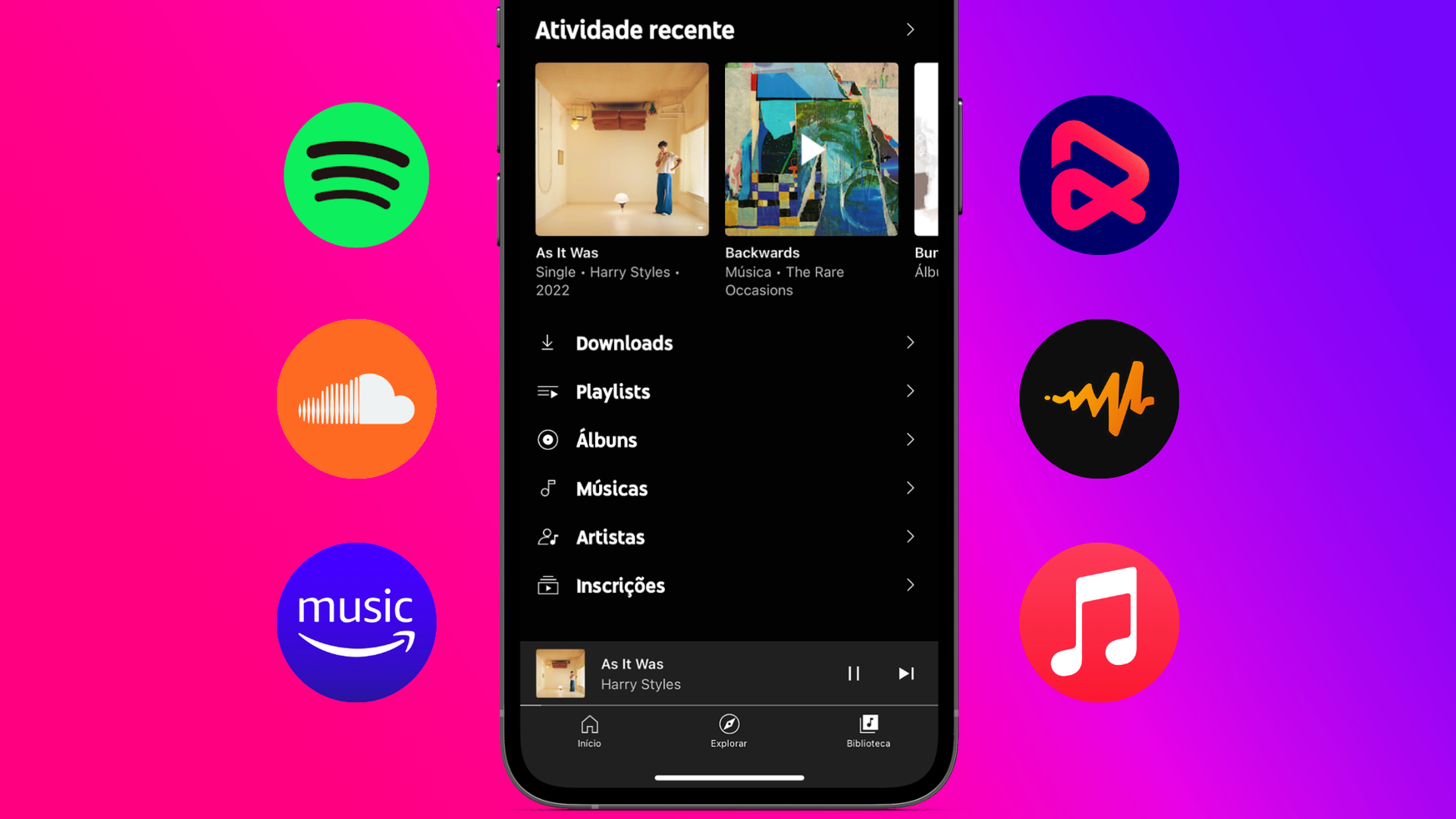Image resolution: width=1456 pixels, height=819 pixels.
Task: Click the AudioMack app icon
Action: [1099, 398]
